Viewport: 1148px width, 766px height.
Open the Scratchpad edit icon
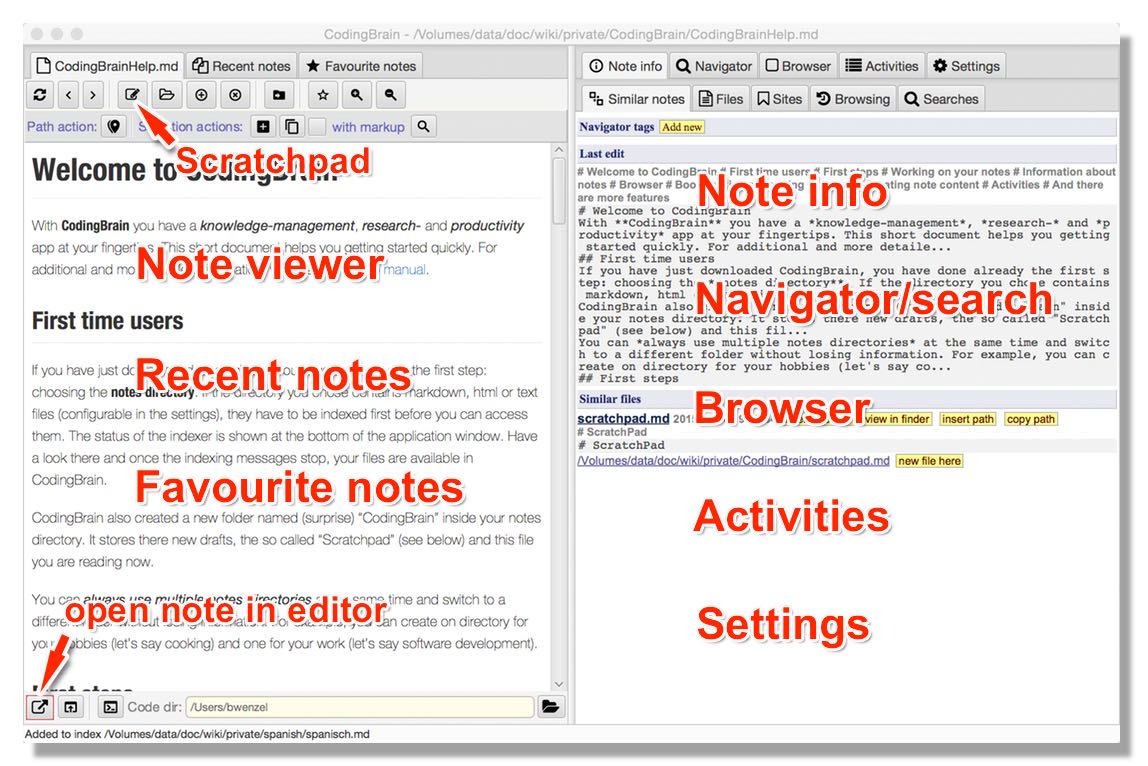[132, 95]
